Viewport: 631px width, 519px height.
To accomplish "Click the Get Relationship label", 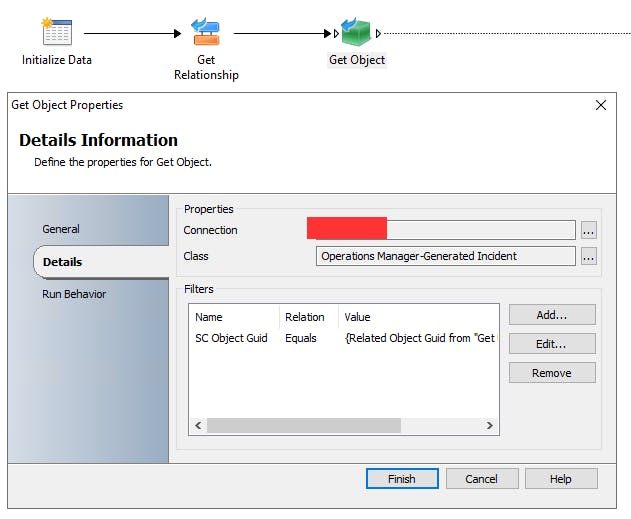I will (206, 67).
